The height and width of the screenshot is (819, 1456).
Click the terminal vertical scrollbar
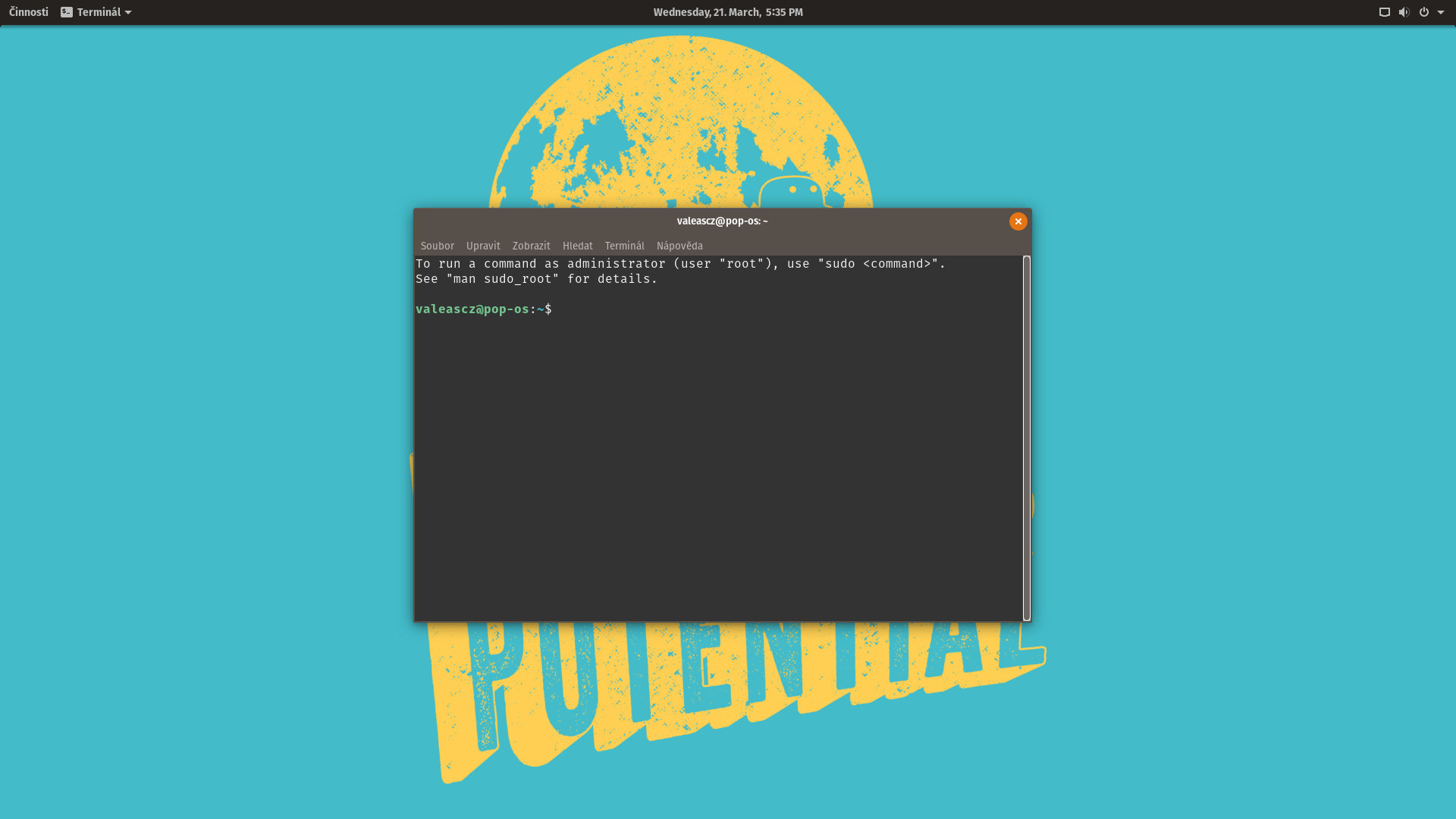[1026, 438]
